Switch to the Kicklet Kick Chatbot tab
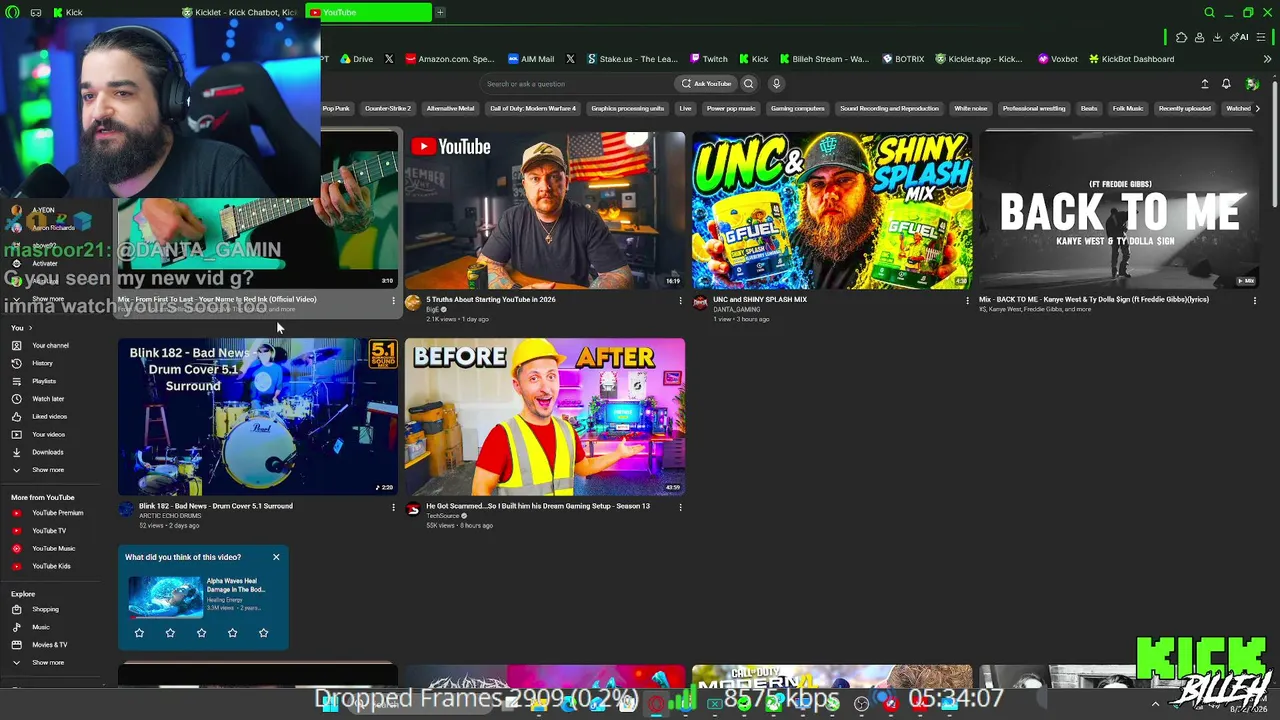This screenshot has height=720, width=1280. click(x=240, y=13)
